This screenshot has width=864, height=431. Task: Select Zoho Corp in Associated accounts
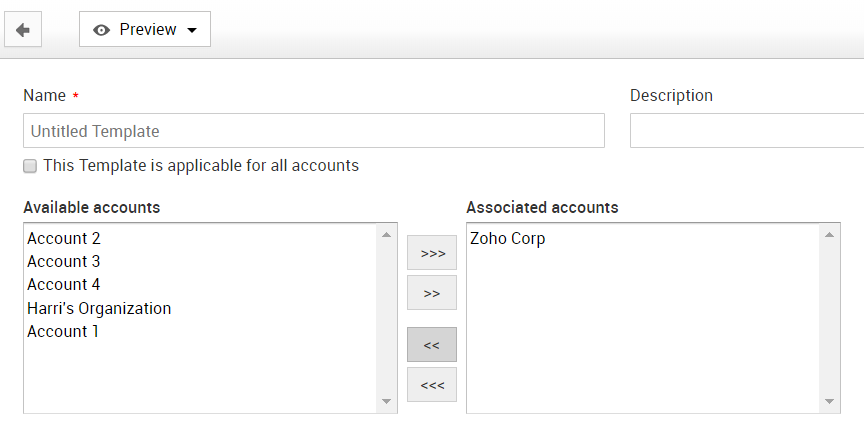click(x=508, y=239)
